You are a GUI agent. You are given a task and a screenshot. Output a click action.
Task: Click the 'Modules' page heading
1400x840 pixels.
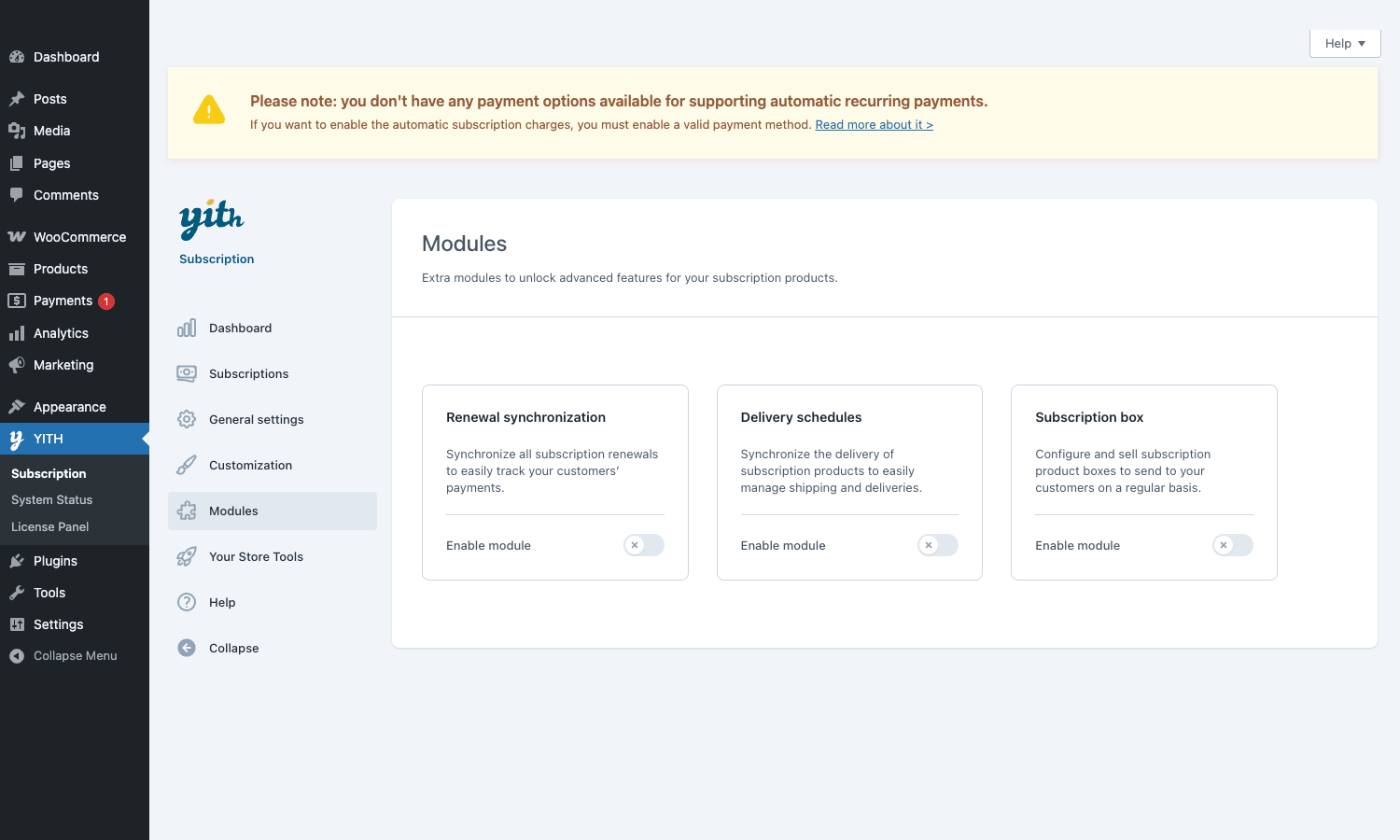pos(465,244)
